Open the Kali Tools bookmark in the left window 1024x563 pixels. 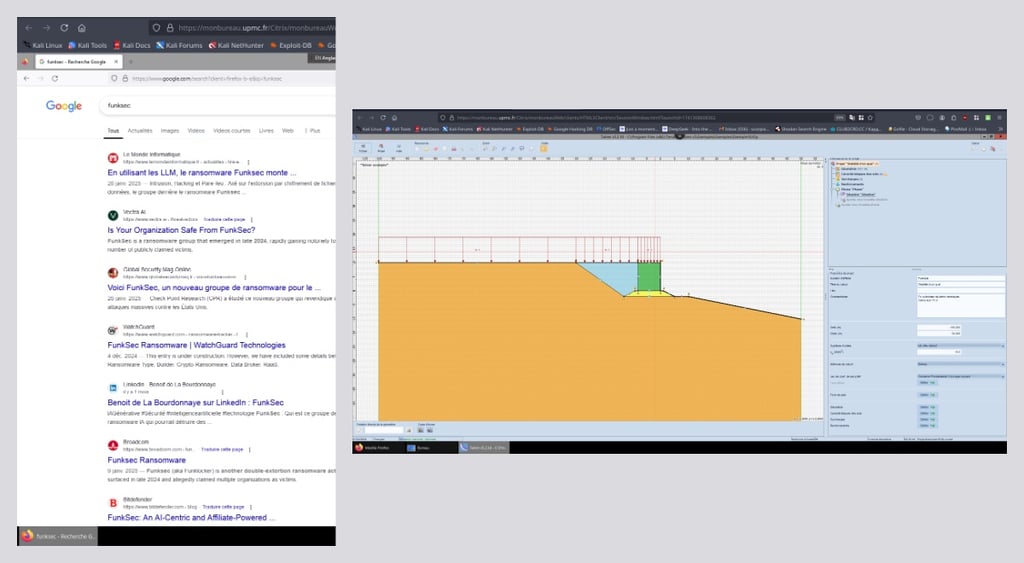(x=88, y=46)
